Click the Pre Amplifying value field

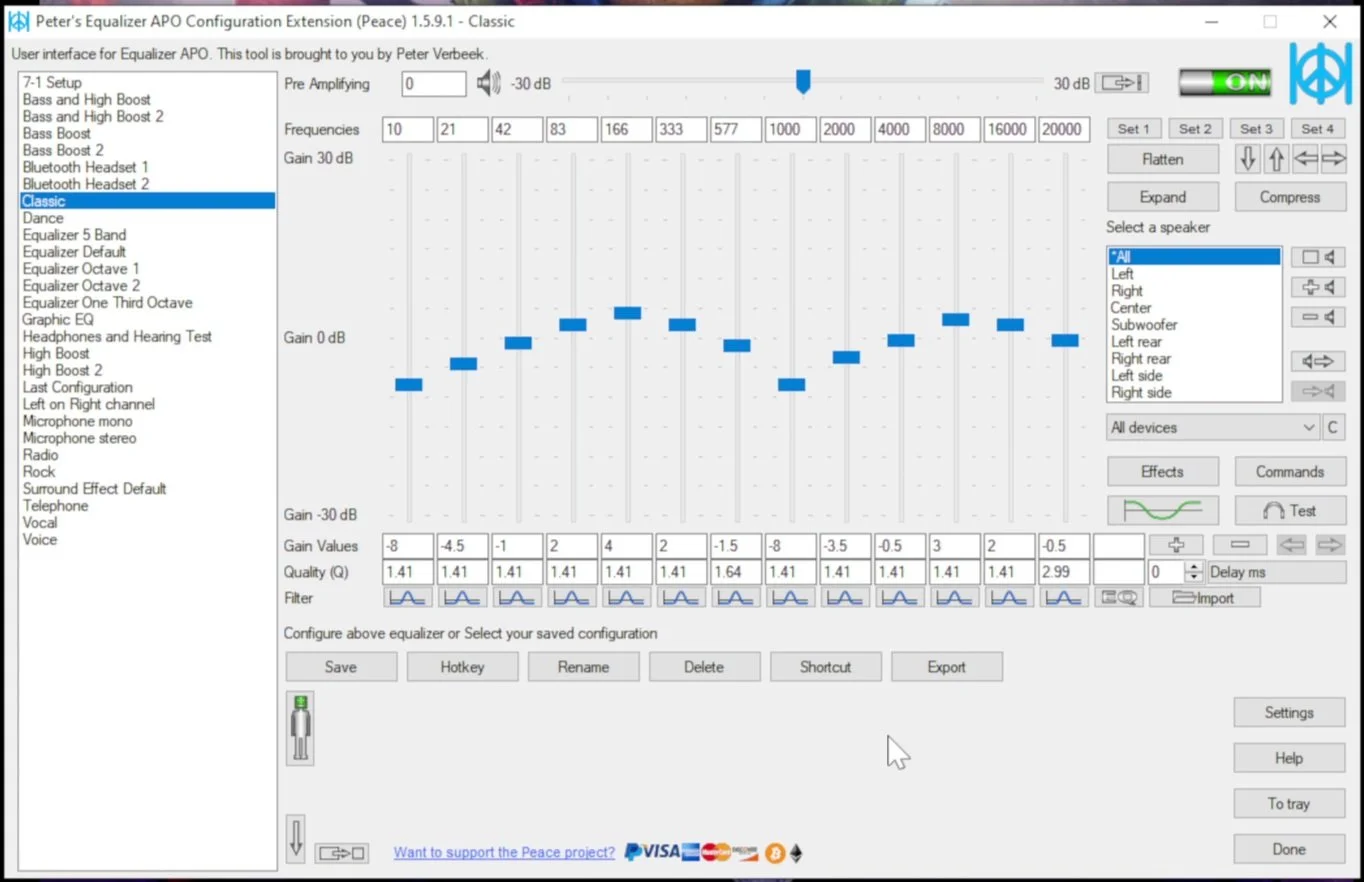click(434, 84)
